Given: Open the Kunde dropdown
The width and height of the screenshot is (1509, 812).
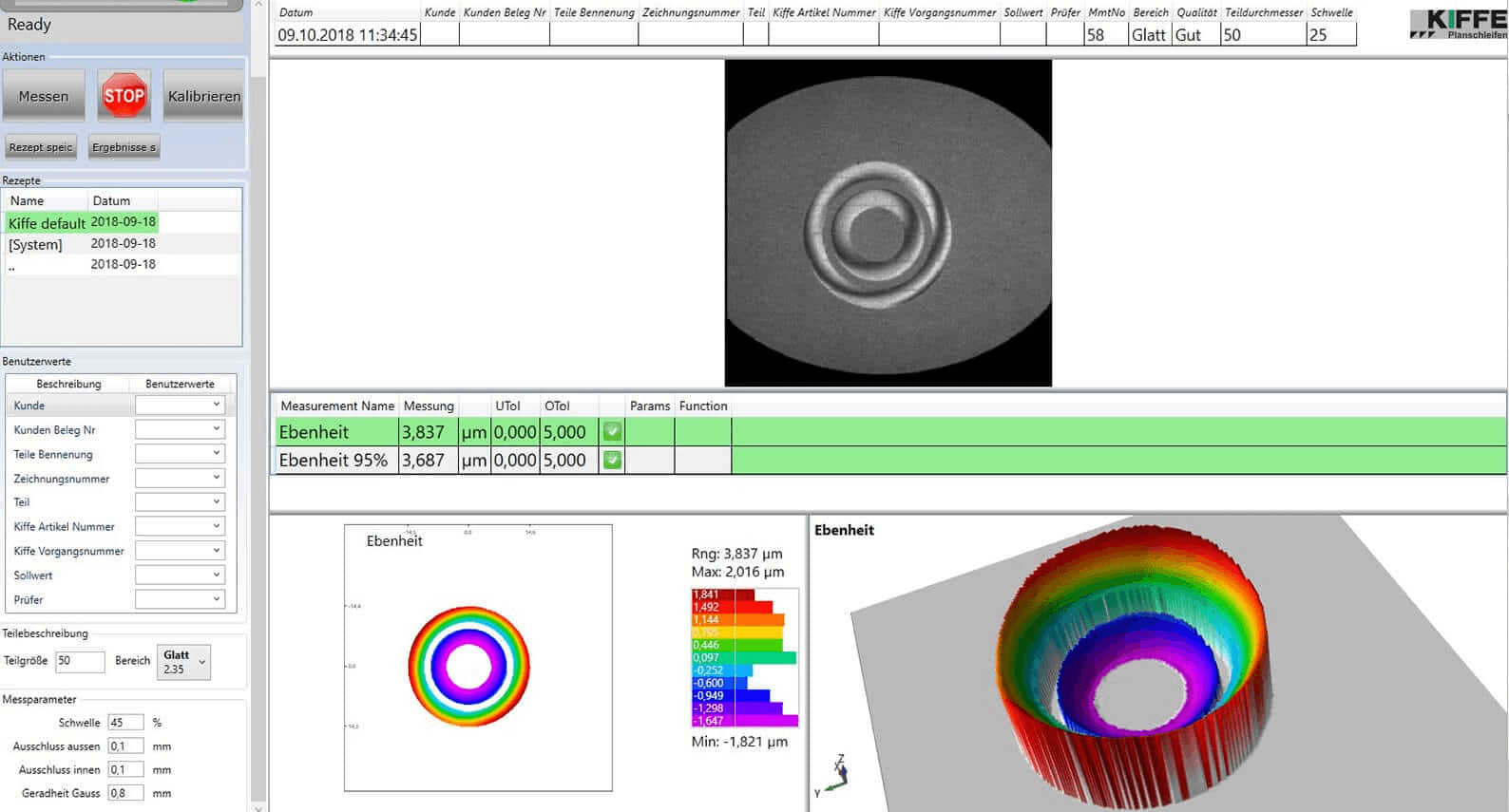Looking at the screenshot, I should (x=179, y=406).
